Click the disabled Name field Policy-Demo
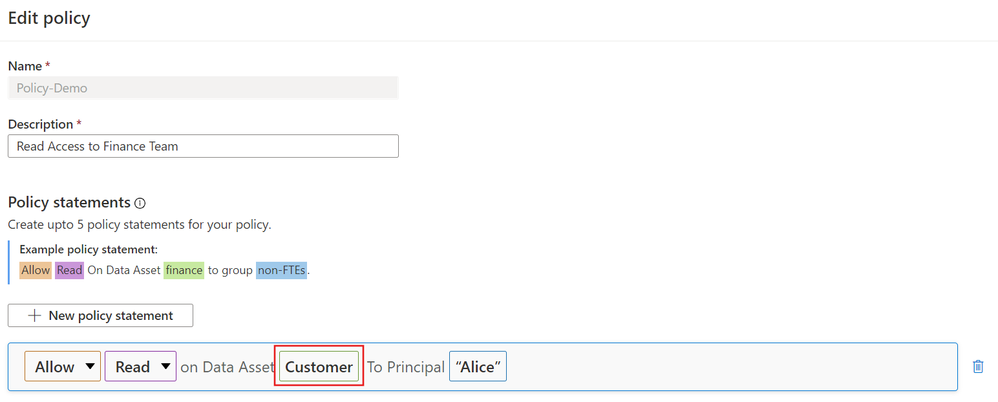Image resolution: width=998 pixels, height=402 pixels. pyautogui.click(x=202, y=88)
